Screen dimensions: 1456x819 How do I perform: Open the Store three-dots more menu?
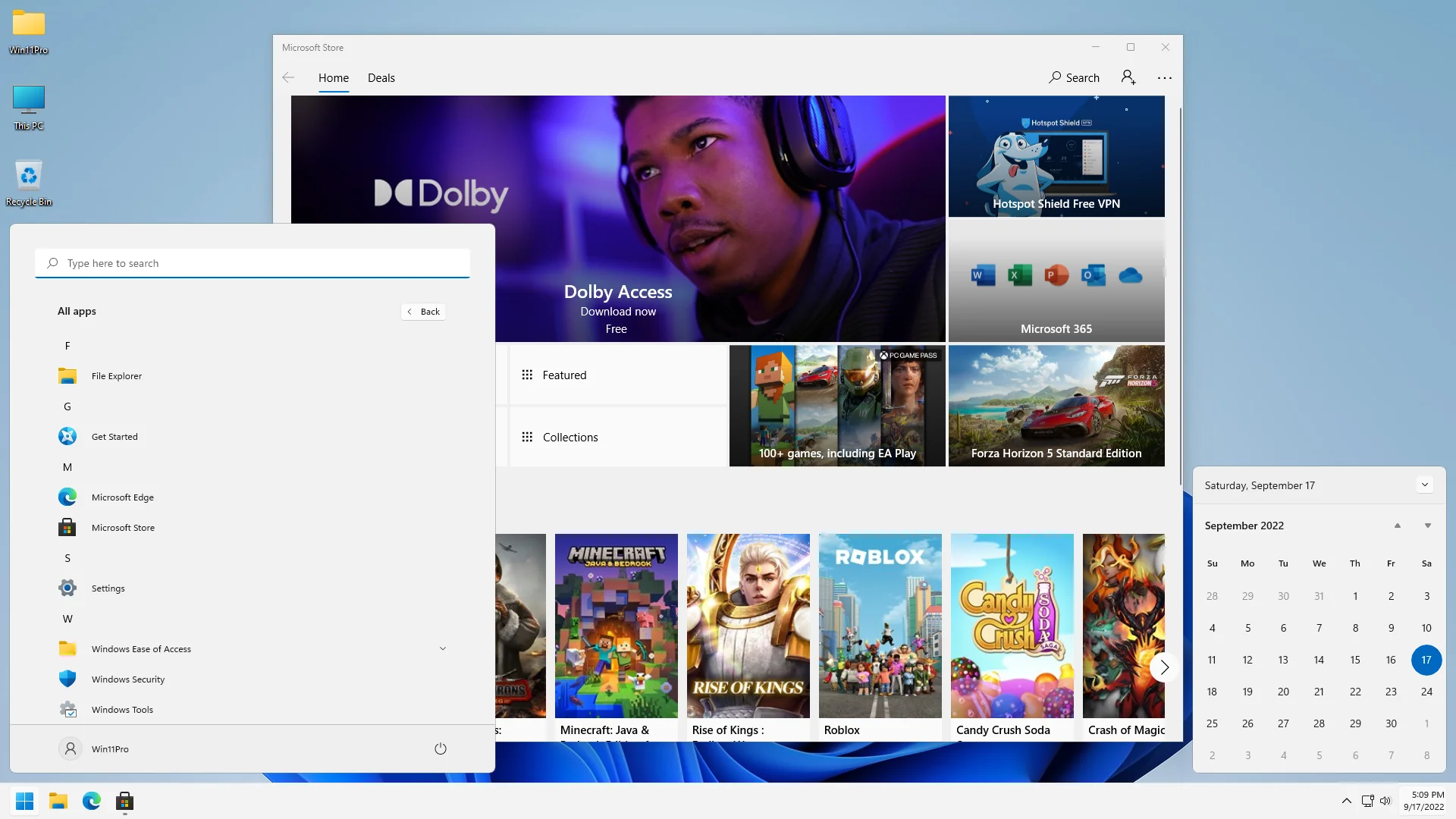pyautogui.click(x=1164, y=77)
